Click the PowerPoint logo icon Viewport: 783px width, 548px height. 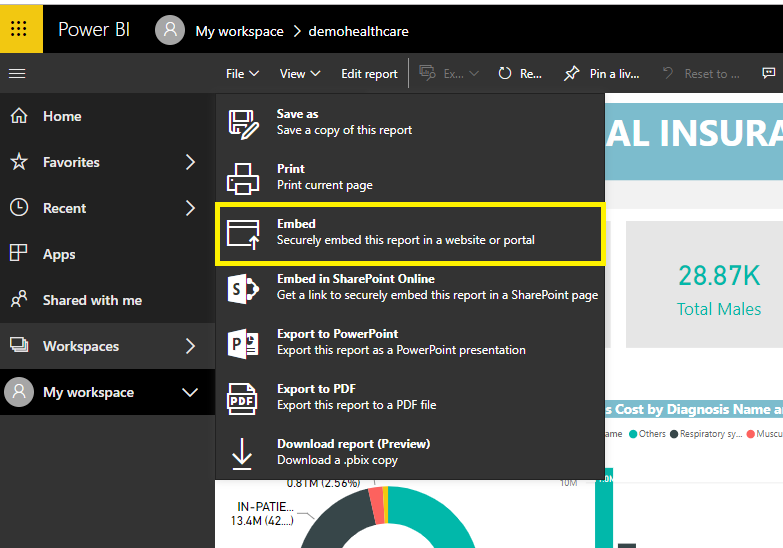pyautogui.click(x=243, y=344)
